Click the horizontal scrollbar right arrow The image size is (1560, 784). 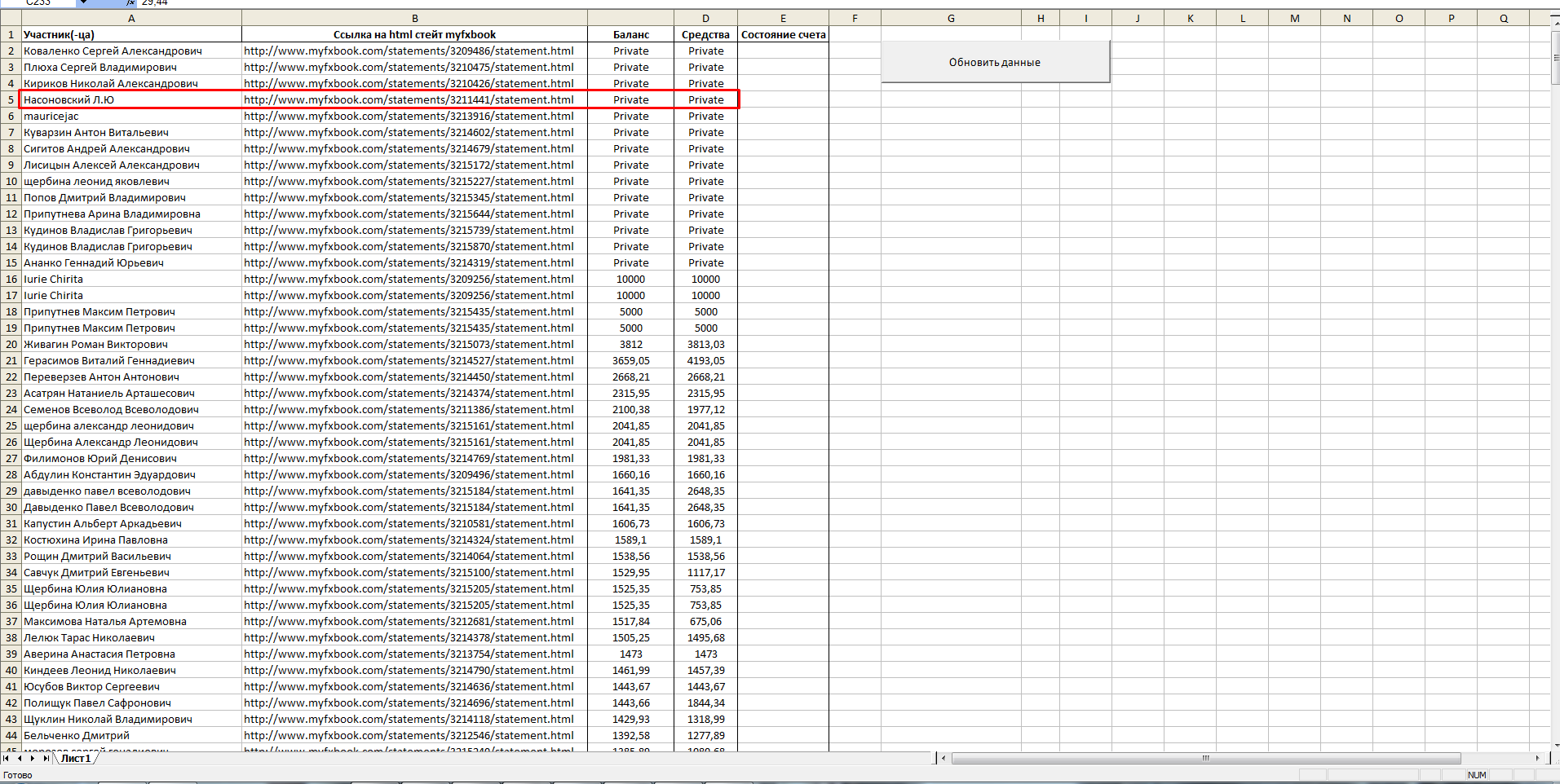click(1538, 758)
